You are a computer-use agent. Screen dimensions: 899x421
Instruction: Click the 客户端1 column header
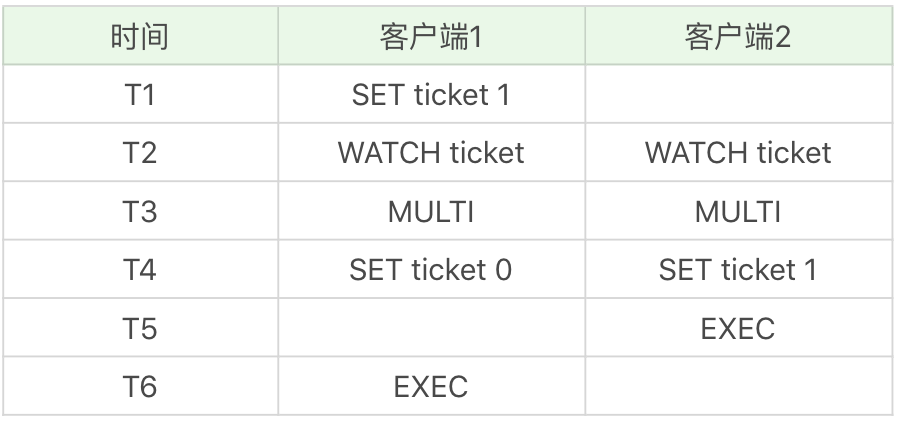431,37
